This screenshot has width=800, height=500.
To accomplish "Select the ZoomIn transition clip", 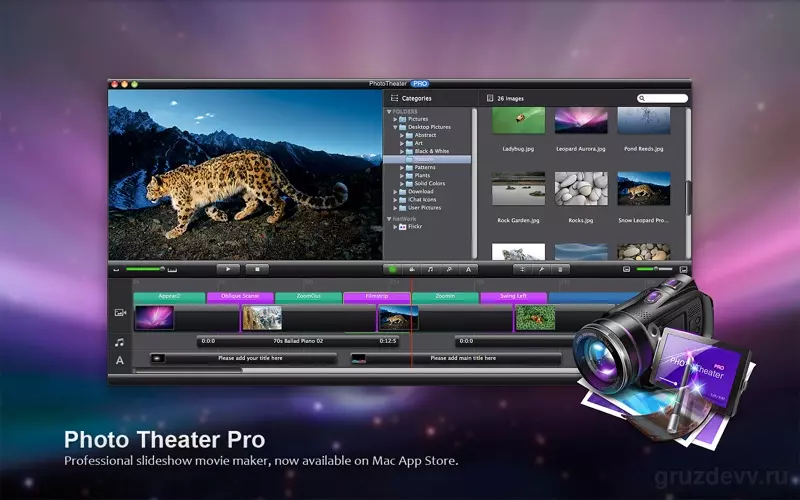I will click(x=445, y=297).
